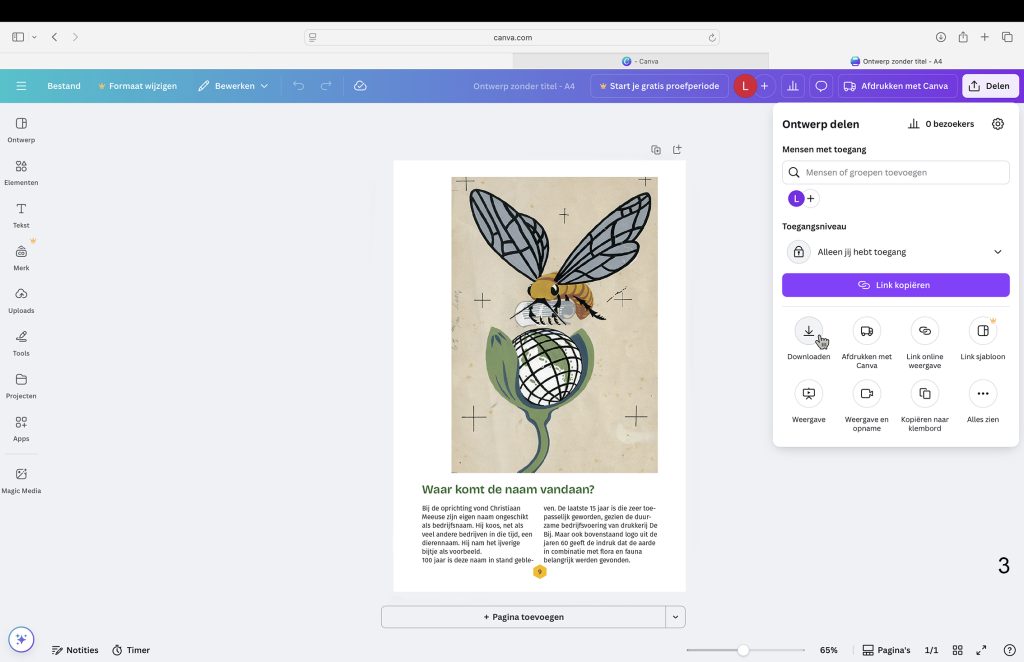Open the Projecten panel
This screenshot has height=662, width=1024.
click(x=20, y=383)
